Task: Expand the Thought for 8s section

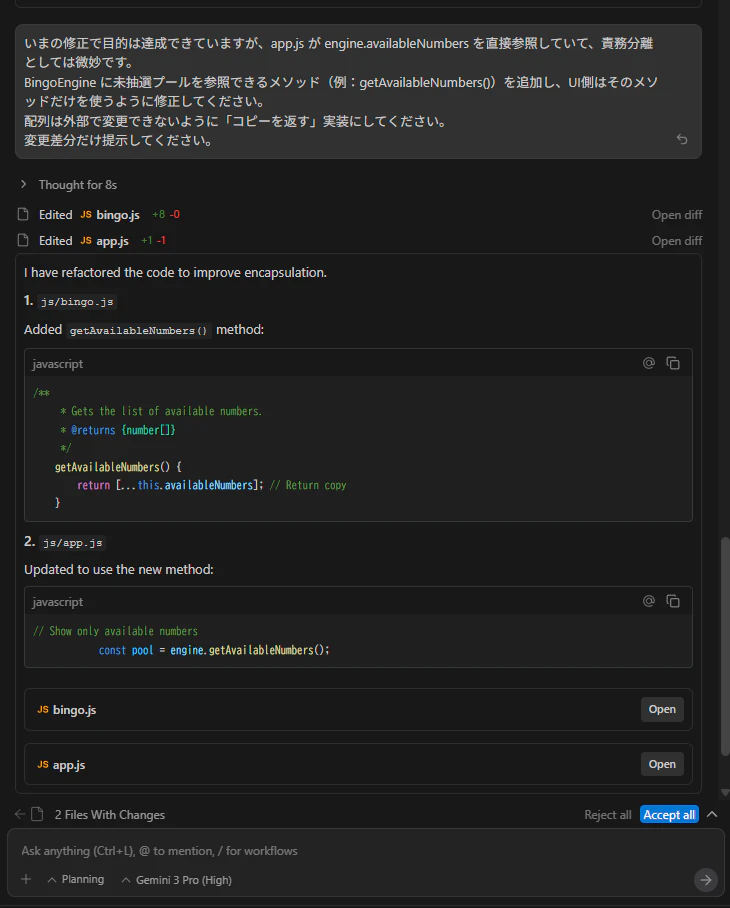Action: click(x=22, y=184)
